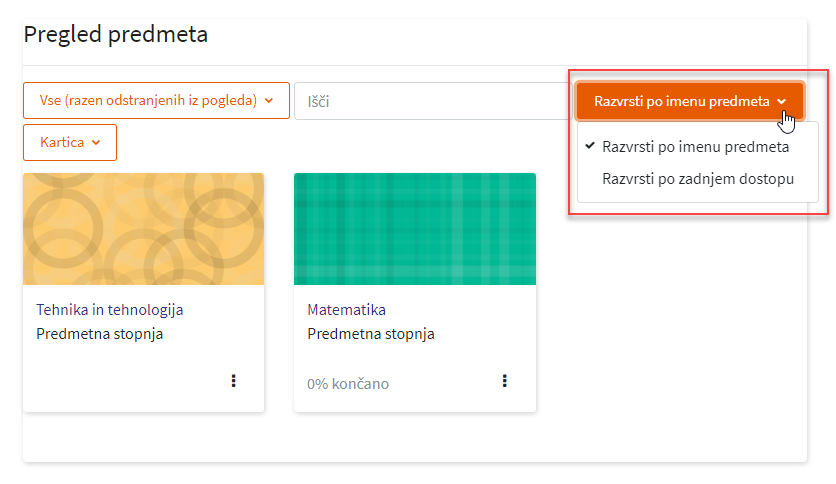836x484 pixels.
Task: Open the Tehnika in tehnologija course link
Action: click(110, 310)
